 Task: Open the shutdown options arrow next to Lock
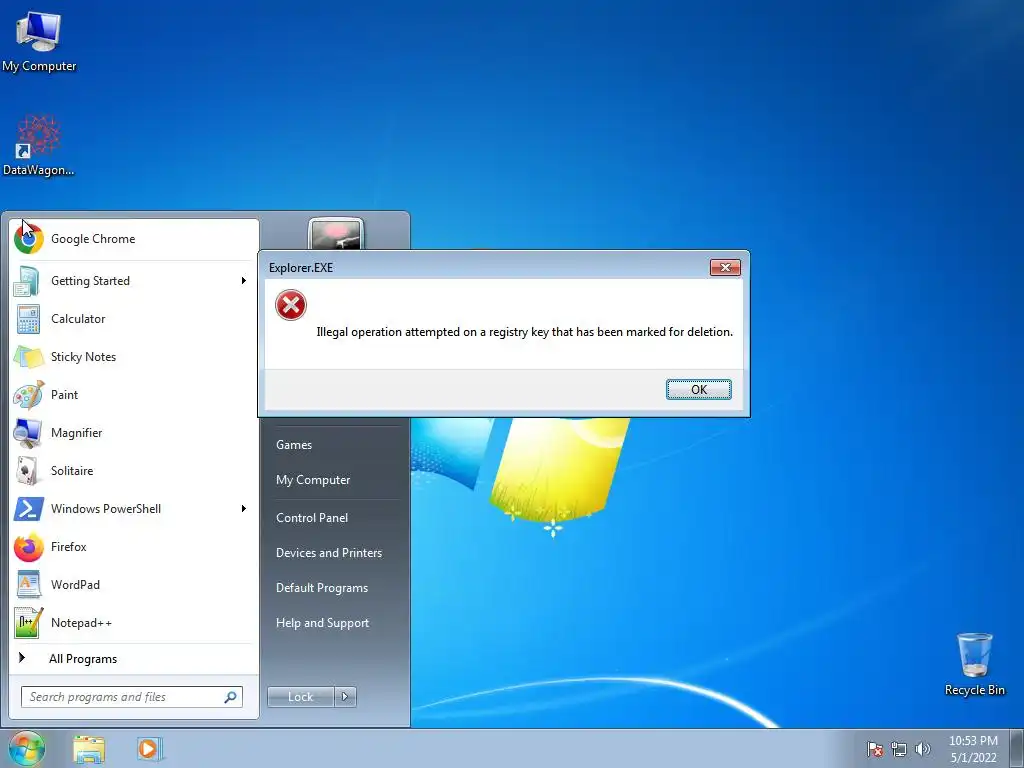345,697
